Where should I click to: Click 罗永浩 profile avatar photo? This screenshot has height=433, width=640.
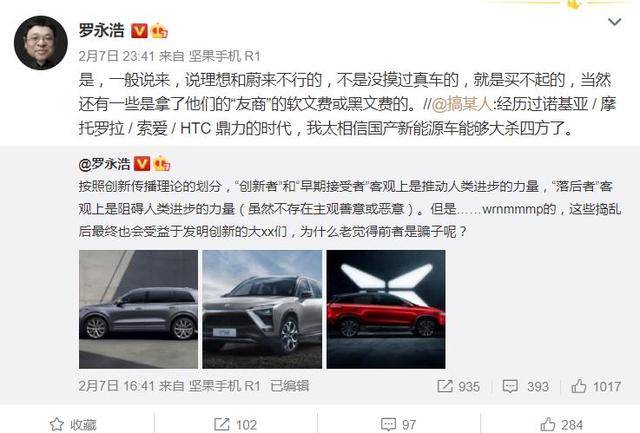pos(41,43)
